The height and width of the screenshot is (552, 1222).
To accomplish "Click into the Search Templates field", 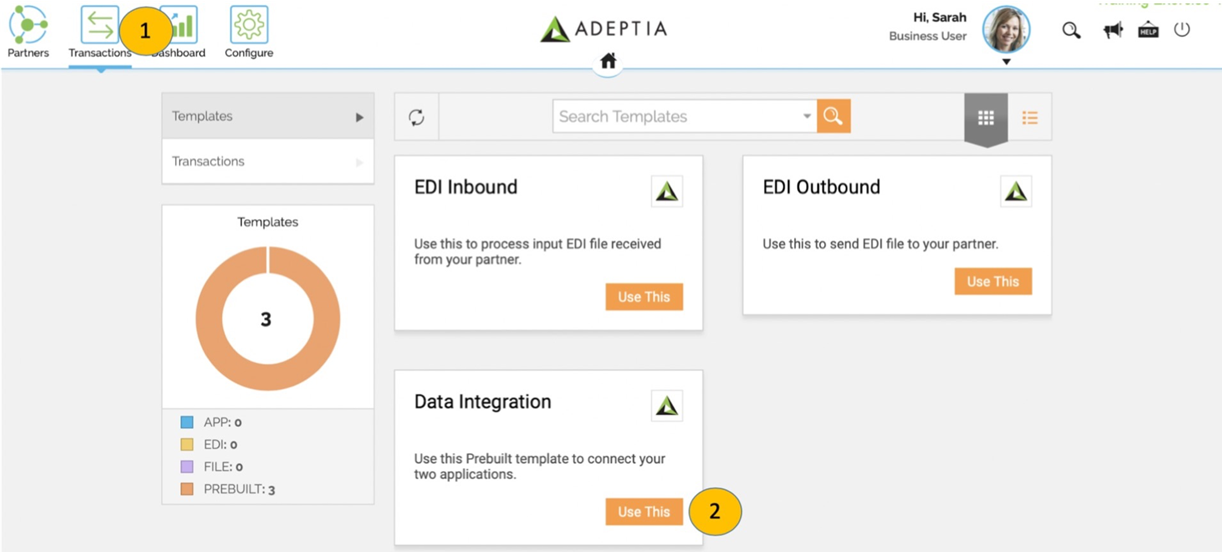I will point(679,116).
